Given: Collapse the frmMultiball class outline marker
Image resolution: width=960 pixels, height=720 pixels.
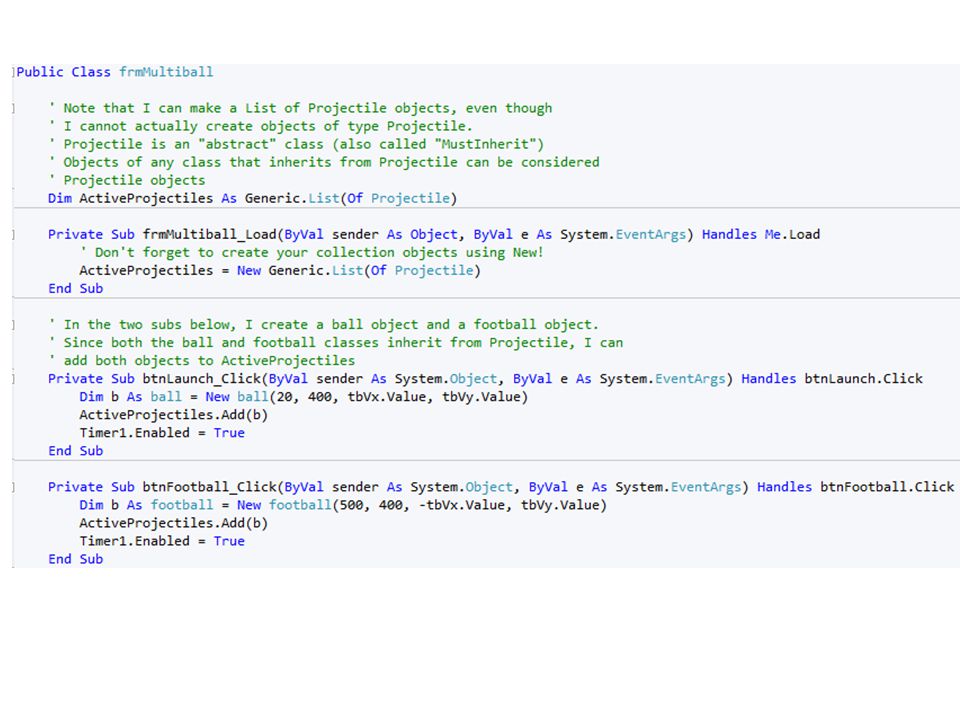Looking at the screenshot, I should coord(13,72).
